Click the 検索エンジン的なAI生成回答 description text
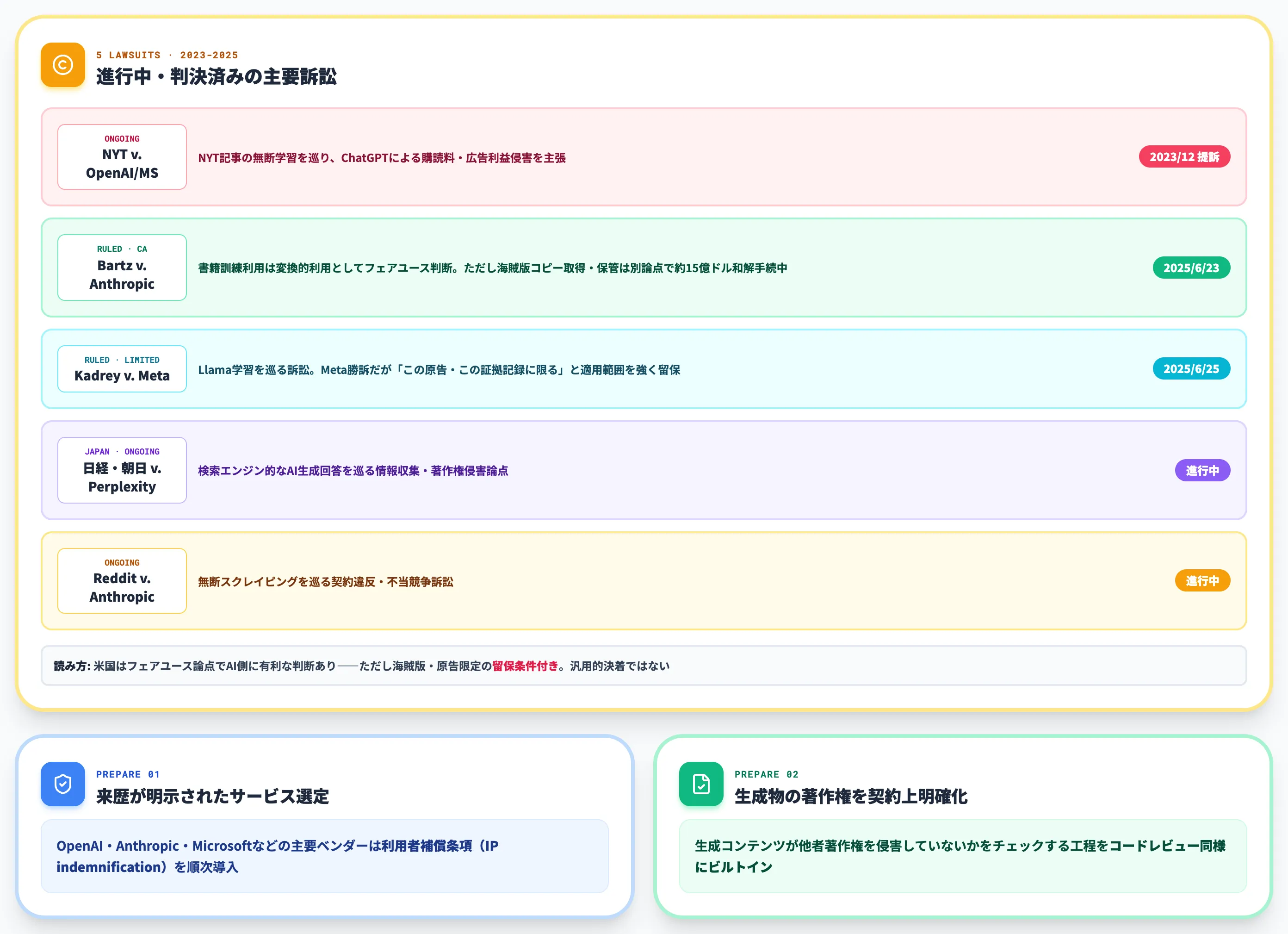The width and height of the screenshot is (1288, 934). pos(353,470)
